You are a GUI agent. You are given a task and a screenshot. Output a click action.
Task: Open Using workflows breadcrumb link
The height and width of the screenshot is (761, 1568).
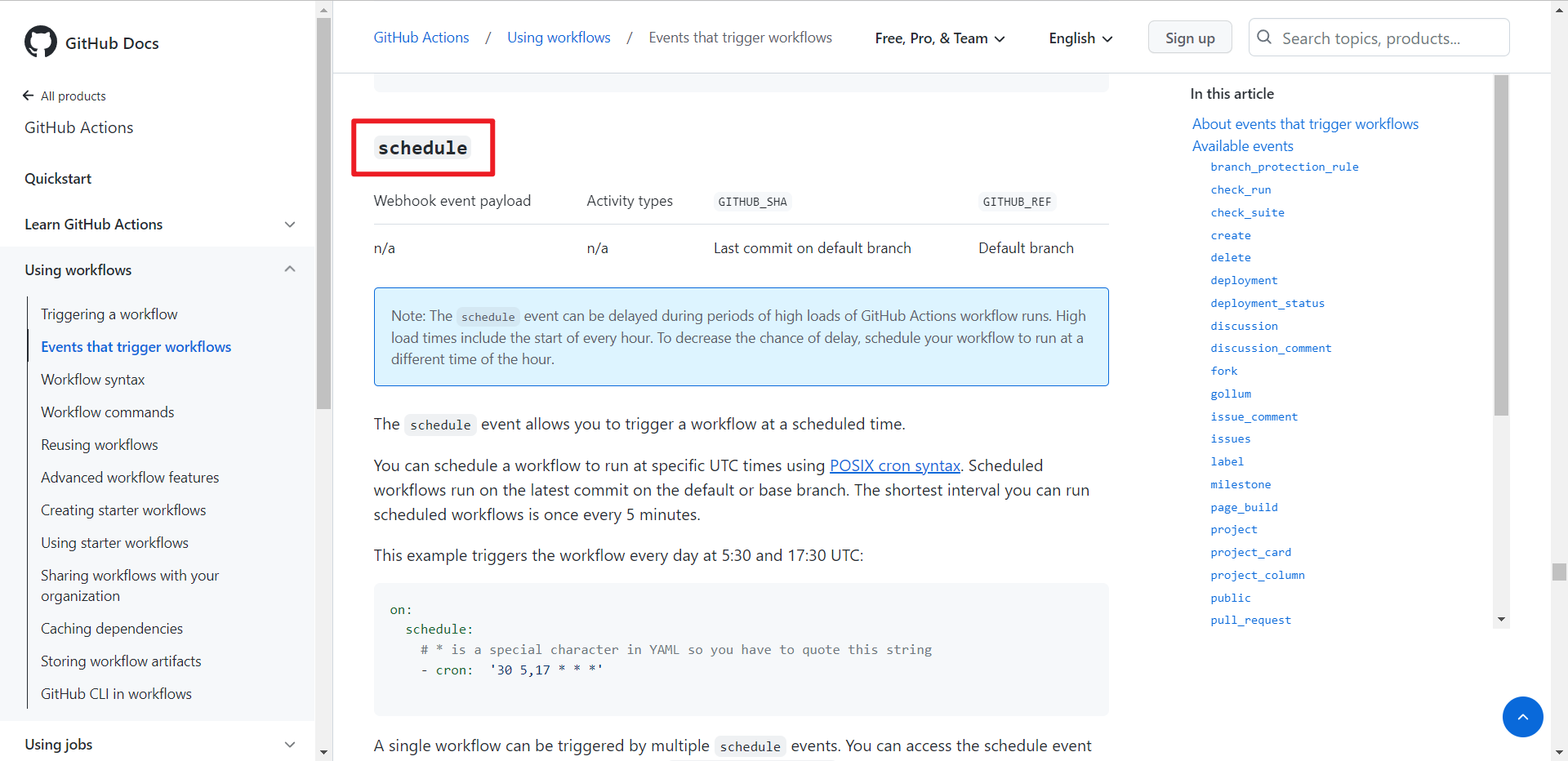point(559,38)
